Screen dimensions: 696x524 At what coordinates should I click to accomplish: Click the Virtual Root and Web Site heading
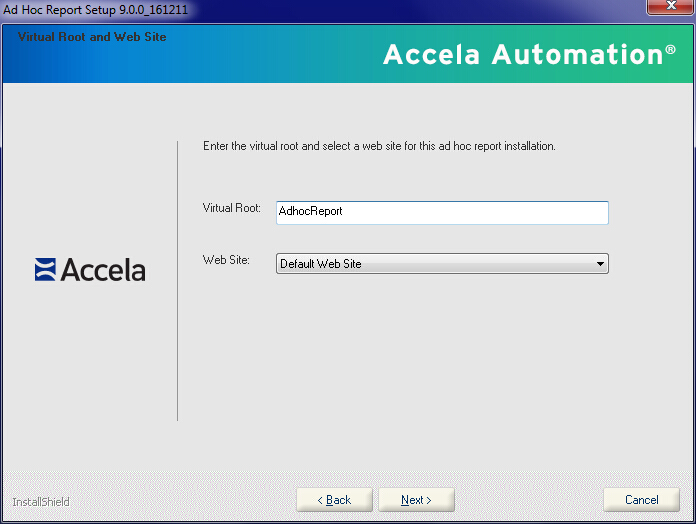point(92,37)
